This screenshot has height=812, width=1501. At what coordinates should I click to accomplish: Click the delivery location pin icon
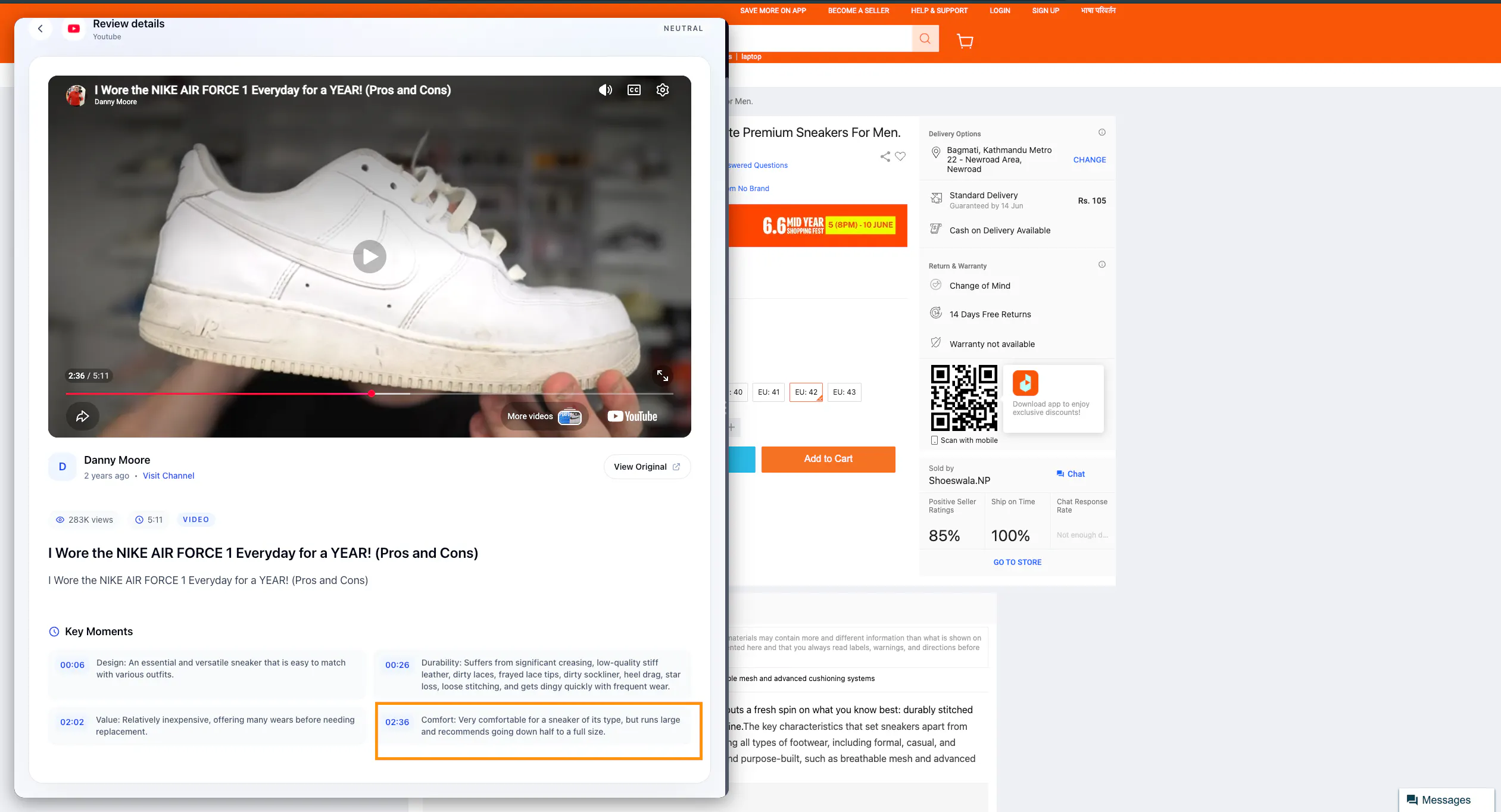[x=936, y=152]
